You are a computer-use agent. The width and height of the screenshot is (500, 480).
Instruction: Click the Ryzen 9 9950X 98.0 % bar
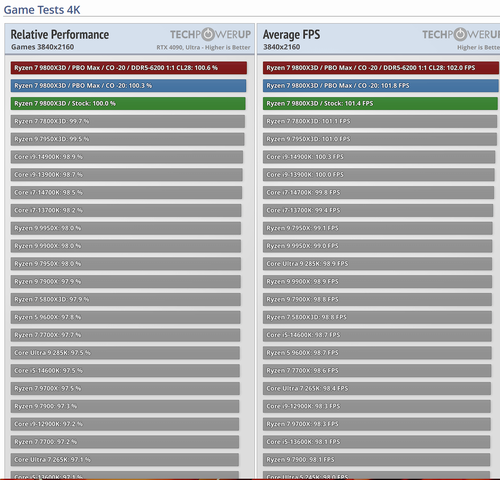[126, 228]
